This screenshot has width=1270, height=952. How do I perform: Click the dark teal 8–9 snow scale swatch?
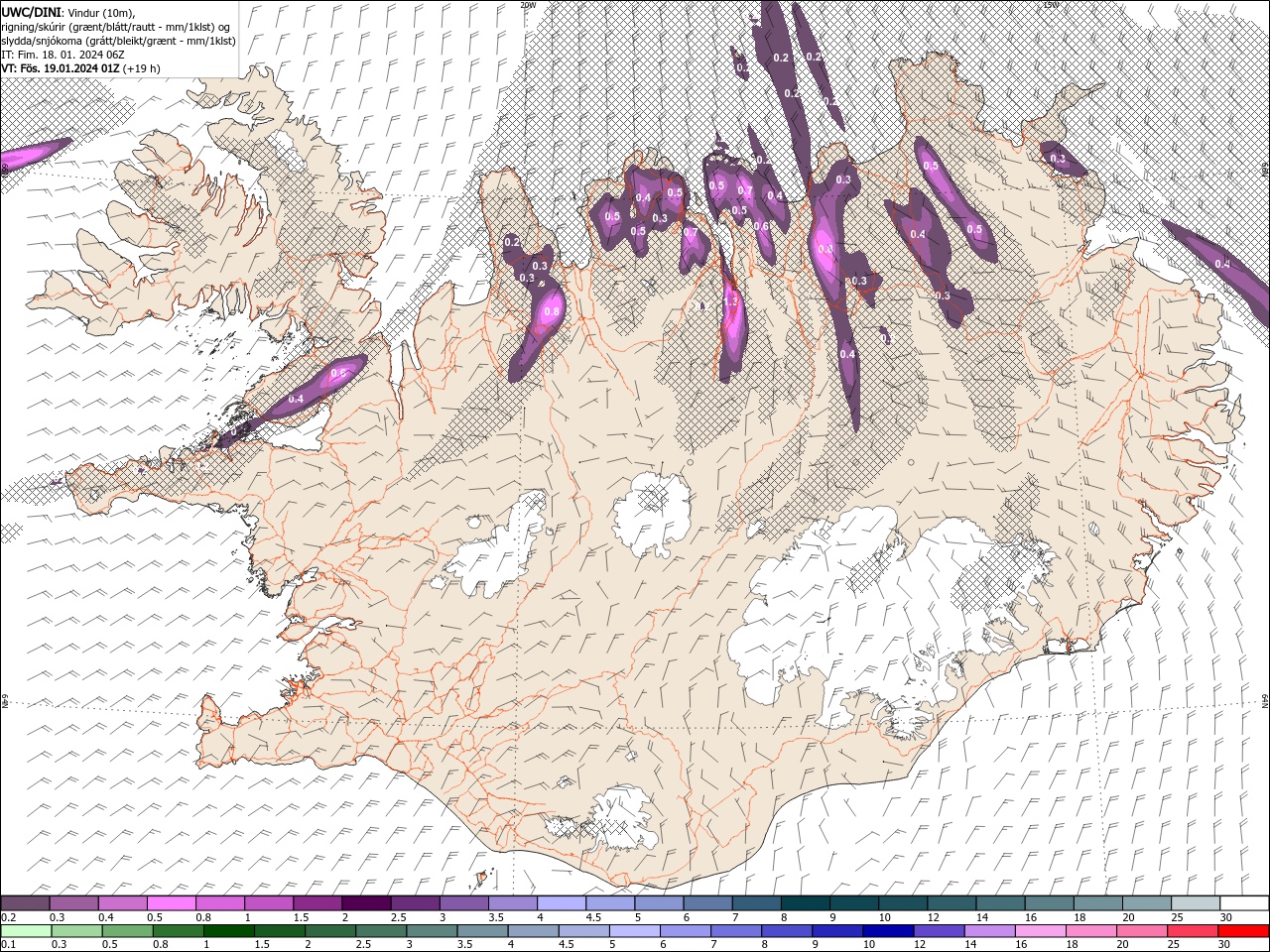pyautogui.click(x=805, y=903)
